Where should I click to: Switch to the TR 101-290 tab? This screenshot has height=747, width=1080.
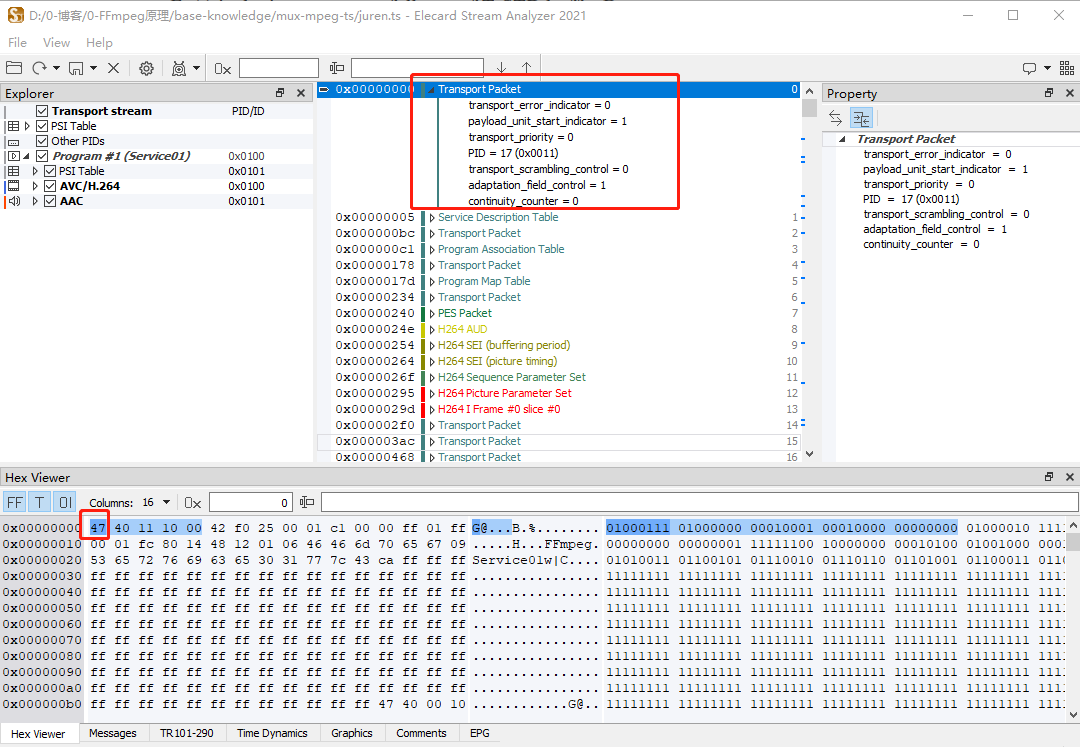click(187, 733)
